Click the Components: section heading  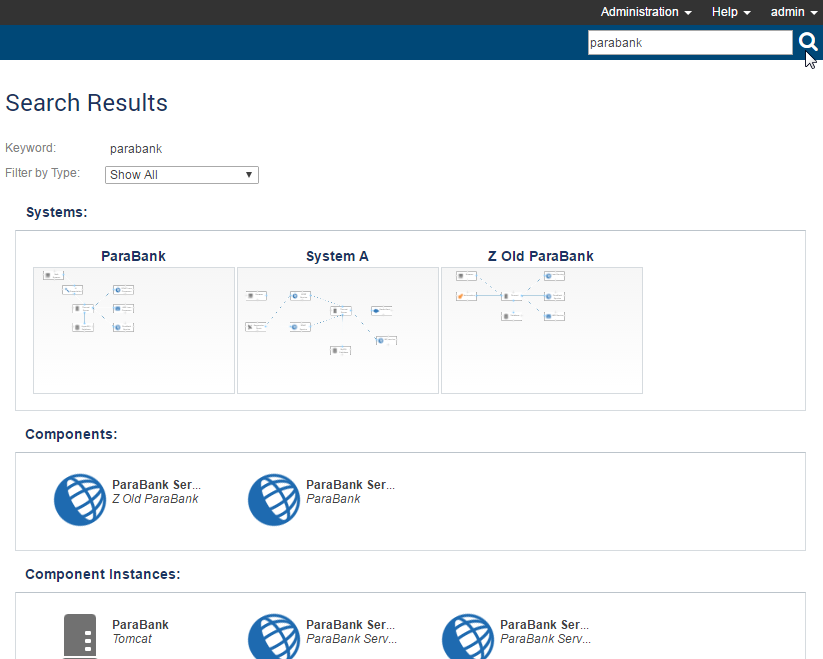71,434
